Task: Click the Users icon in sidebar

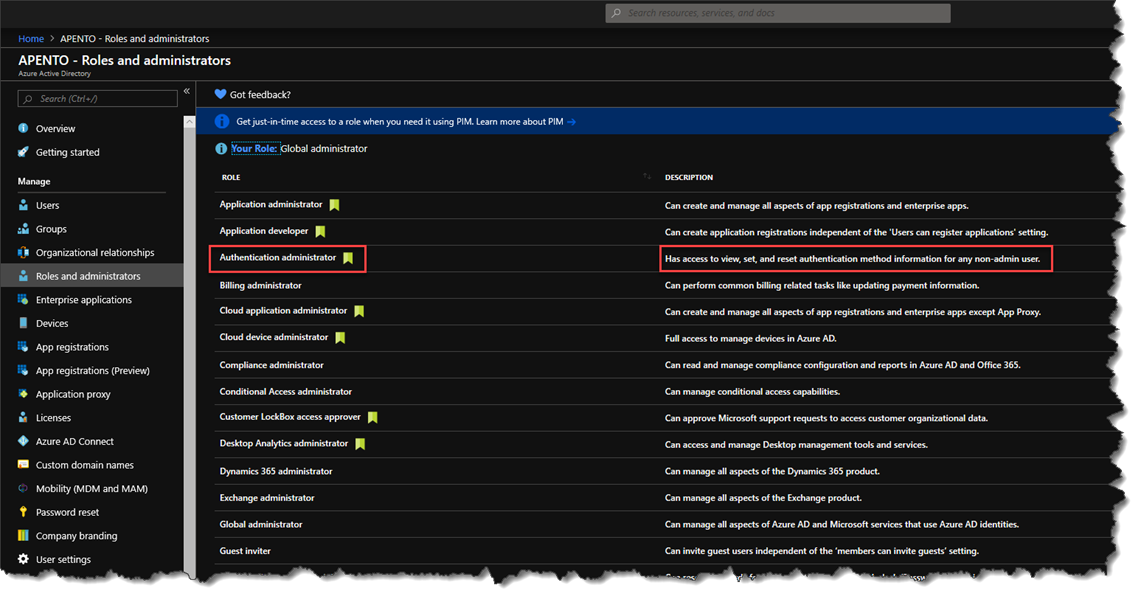Action: (23, 205)
